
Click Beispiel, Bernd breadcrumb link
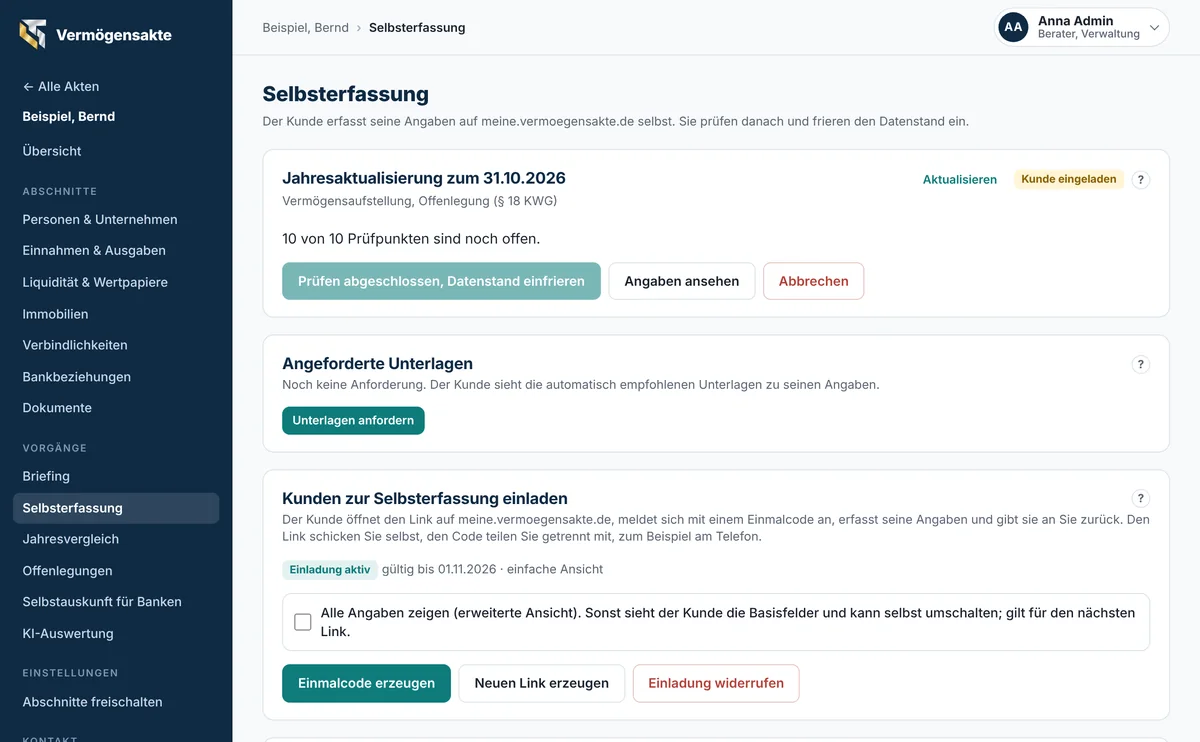(305, 28)
